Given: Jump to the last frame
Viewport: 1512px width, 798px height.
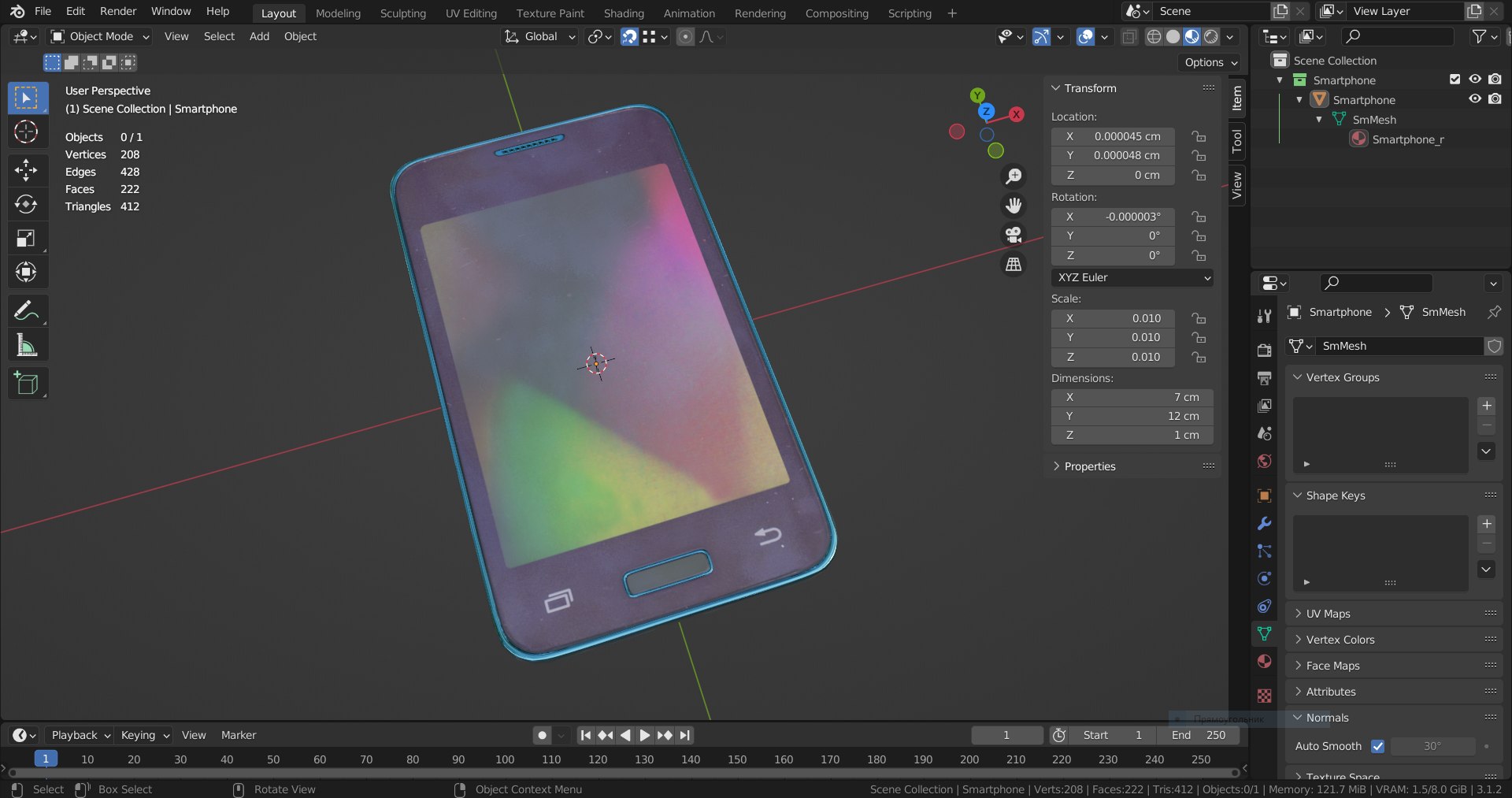Looking at the screenshot, I should pyautogui.click(x=685, y=735).
